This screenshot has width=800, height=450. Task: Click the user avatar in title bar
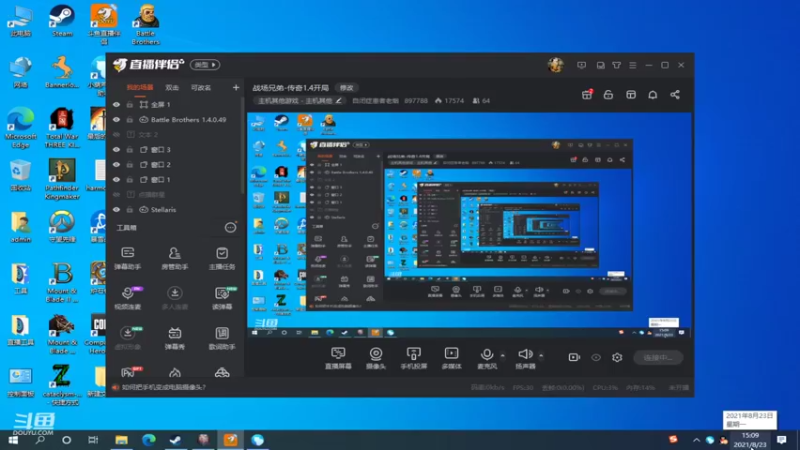(556, 65)
